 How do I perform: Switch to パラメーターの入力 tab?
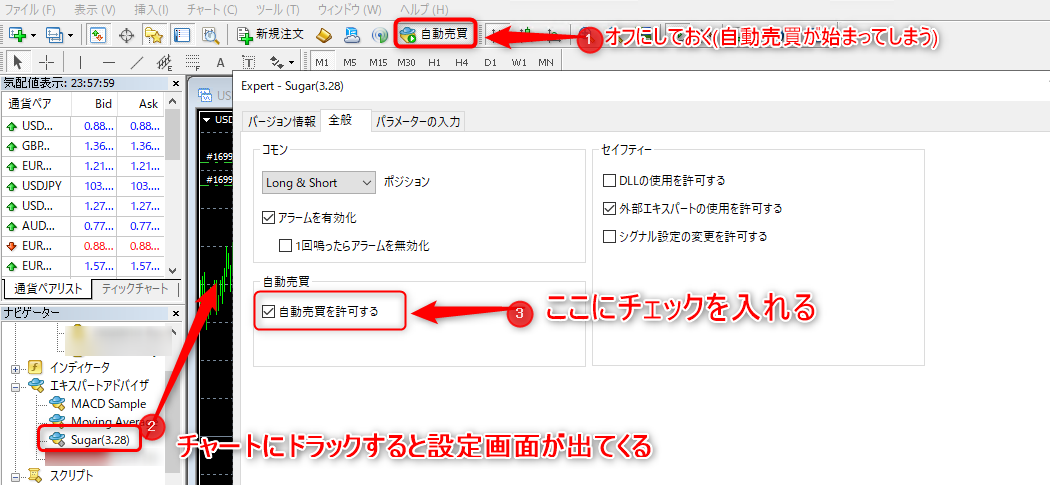pyautogui.click(x=418, y=122)
